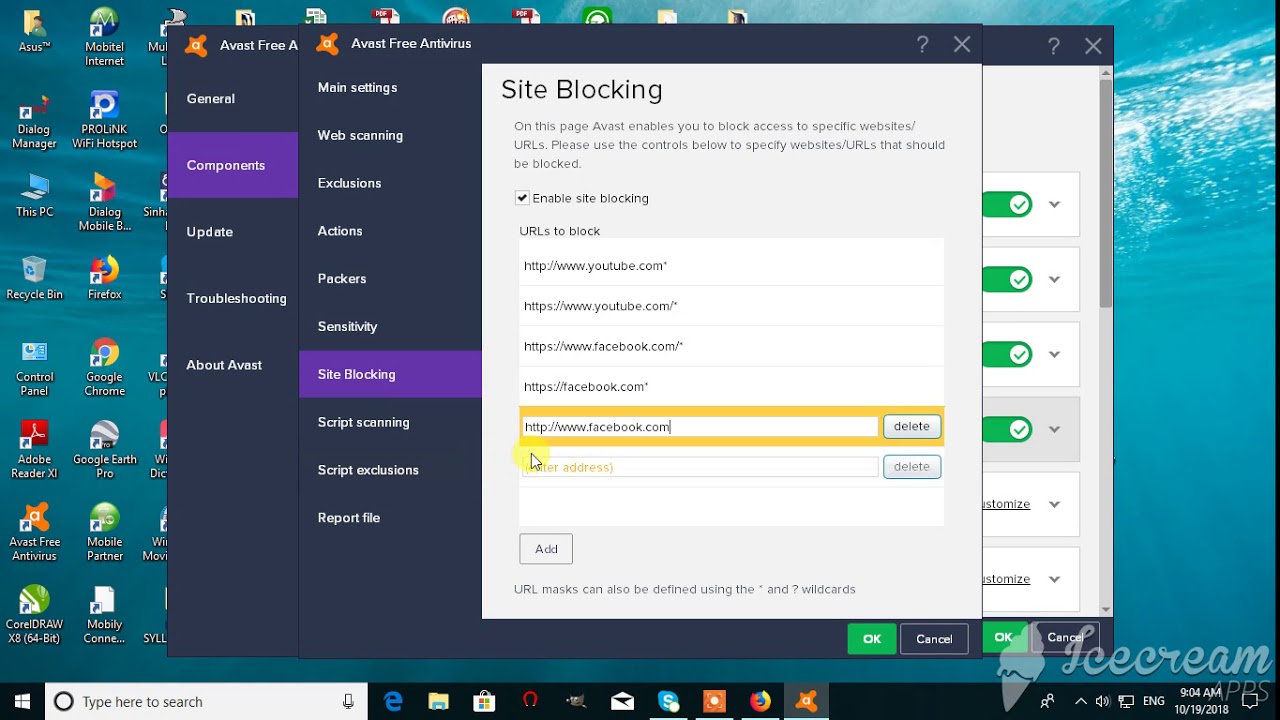Click OK in the rear Avast window
The height and width of the screenshot is (720, 1280).
pos(1003,637)
